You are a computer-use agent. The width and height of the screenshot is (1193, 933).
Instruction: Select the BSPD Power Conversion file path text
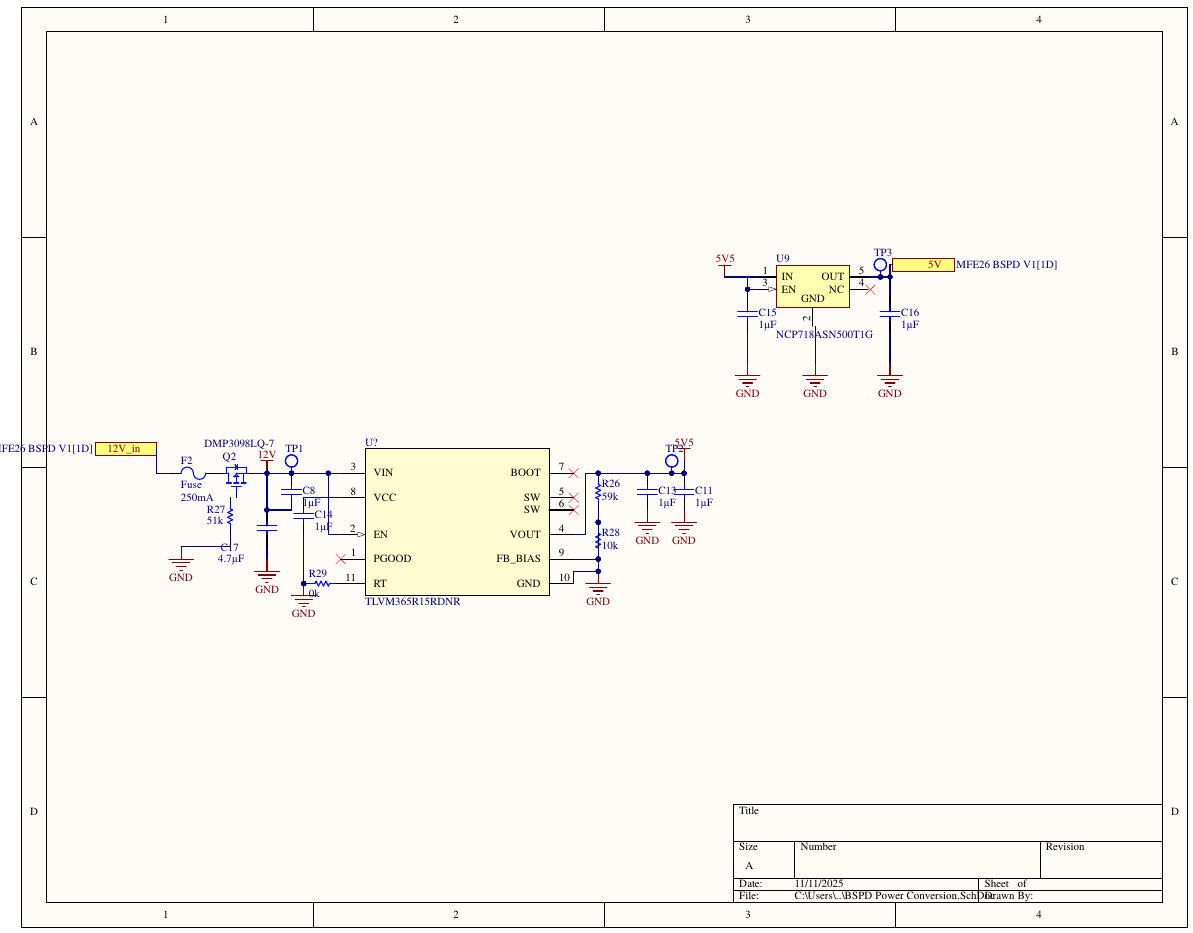point(893,896)
